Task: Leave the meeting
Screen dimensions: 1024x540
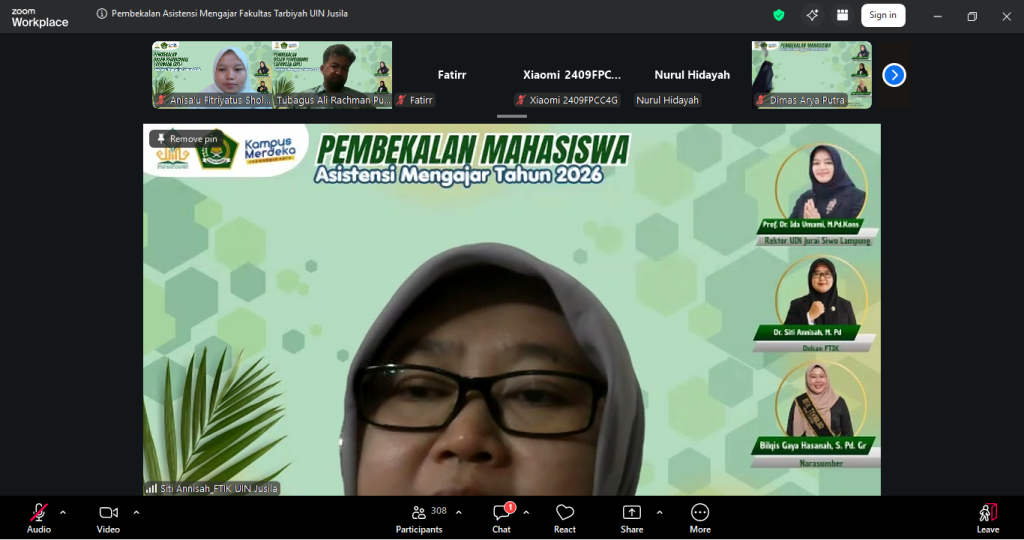Action: (x=987, y=517)
